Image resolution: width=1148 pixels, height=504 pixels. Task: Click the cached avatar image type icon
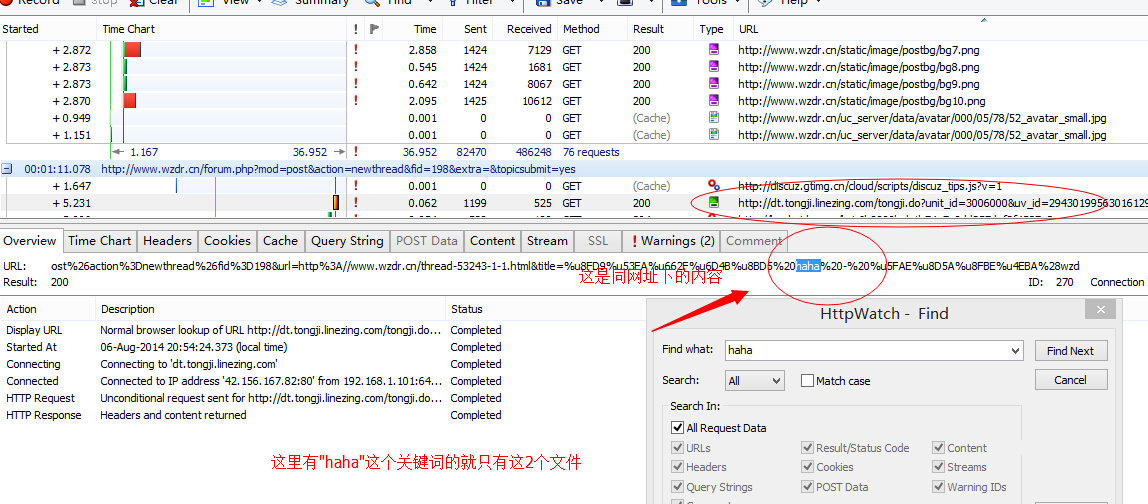tap(714, 118)
